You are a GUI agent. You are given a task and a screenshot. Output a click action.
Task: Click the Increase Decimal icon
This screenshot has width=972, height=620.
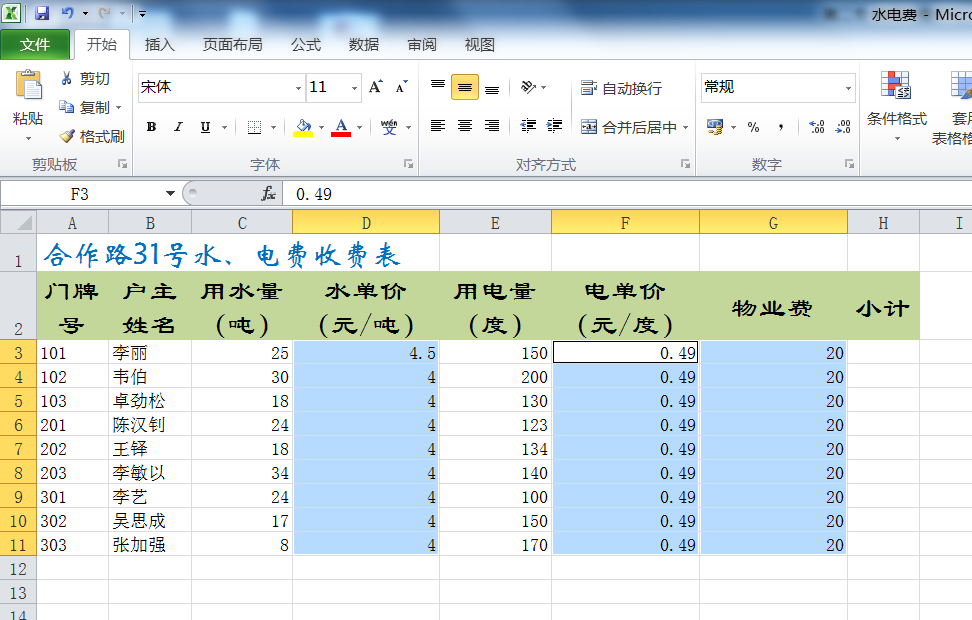[816, 127]
